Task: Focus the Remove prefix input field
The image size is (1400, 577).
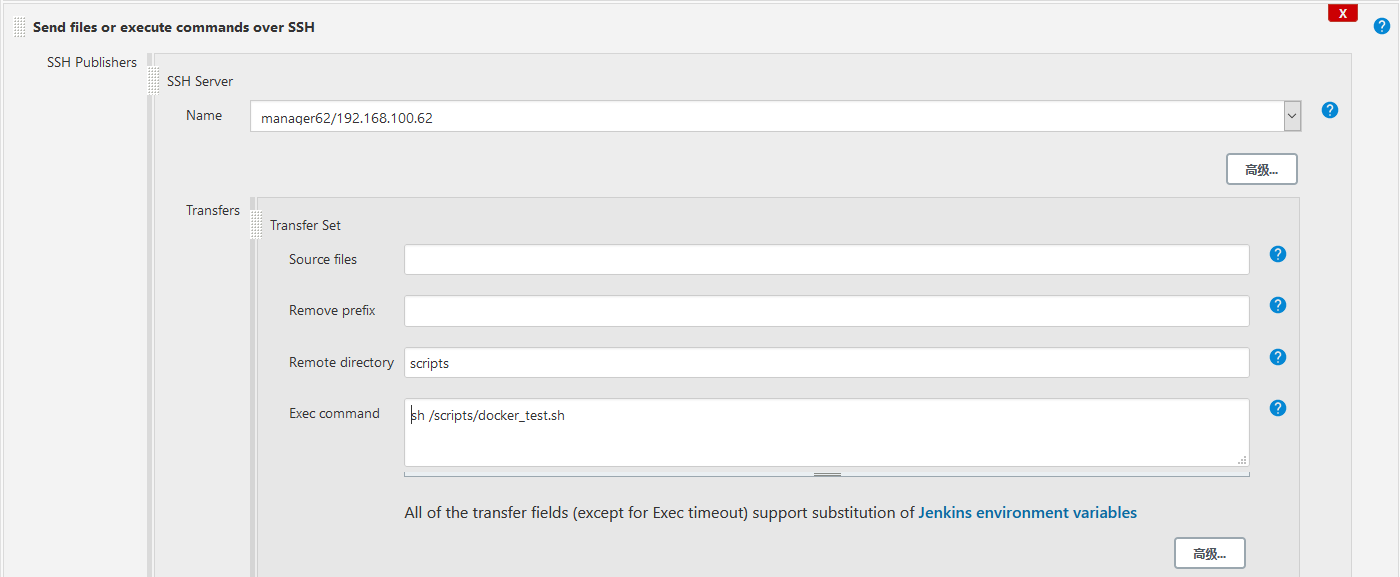Action: coord(826,311)
